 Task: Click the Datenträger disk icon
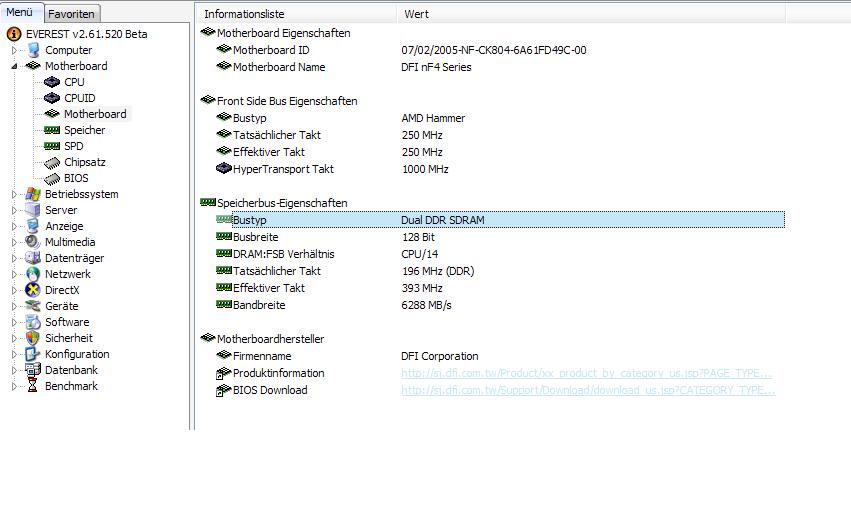33,258
